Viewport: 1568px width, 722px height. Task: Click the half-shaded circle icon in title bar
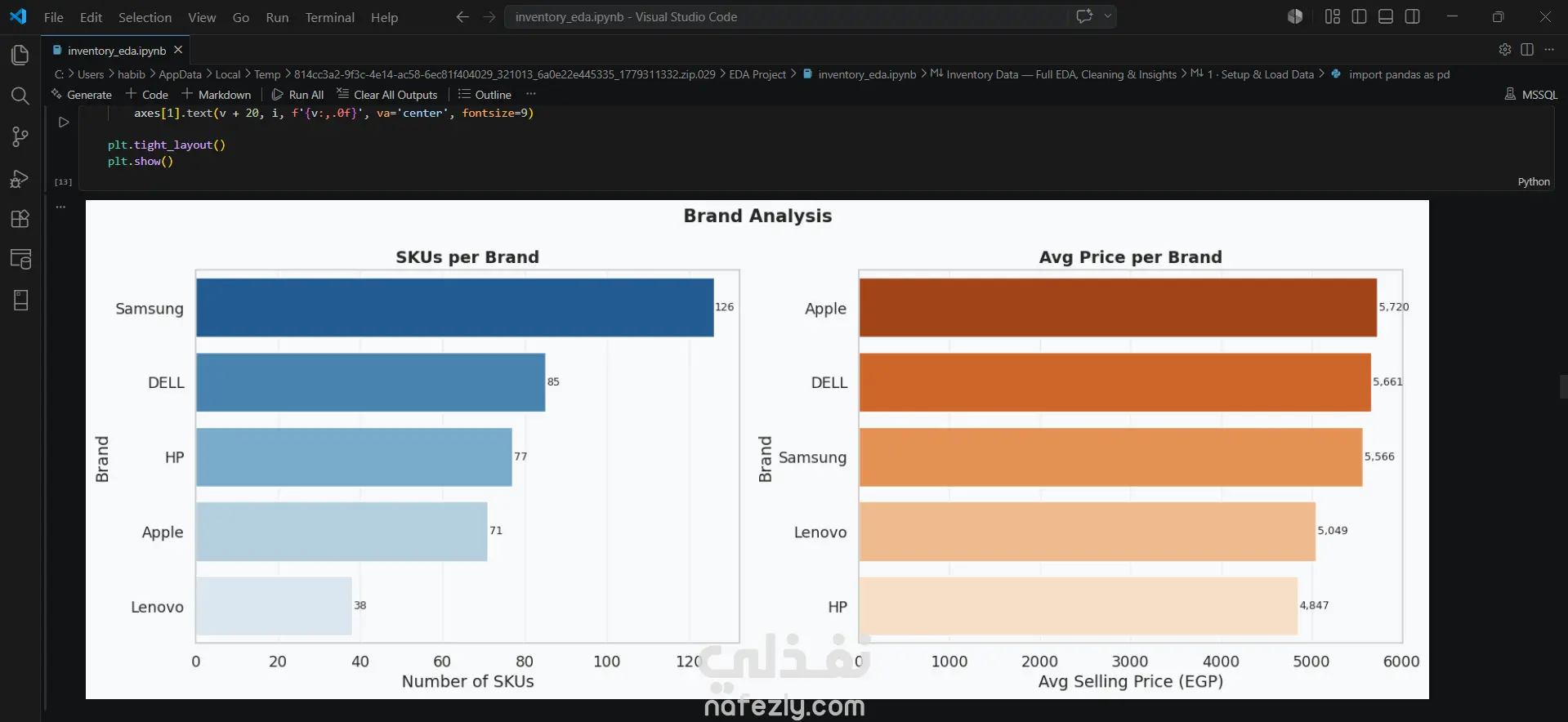point(1295,16)
